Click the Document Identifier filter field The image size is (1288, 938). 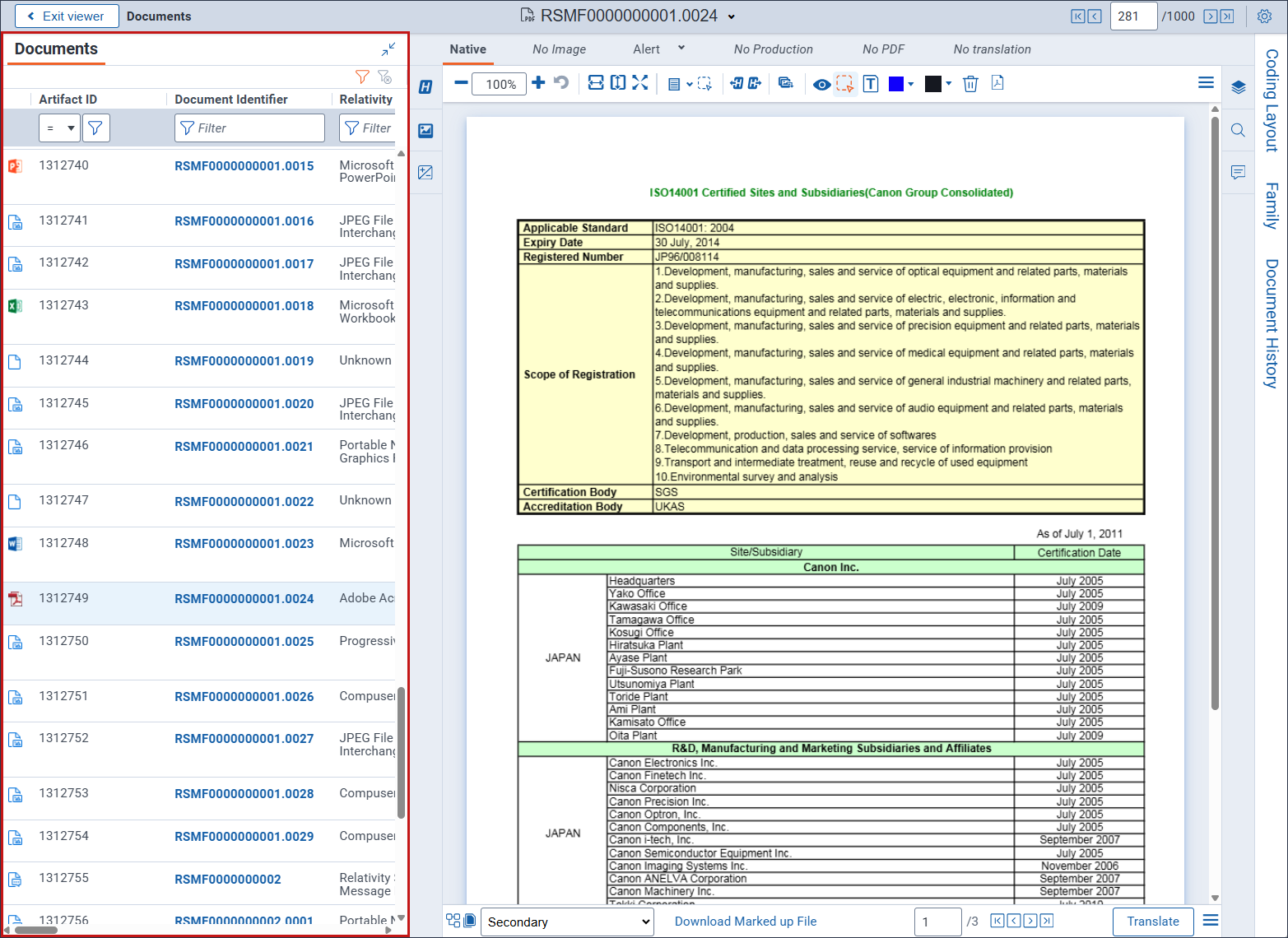pos(249,128)
